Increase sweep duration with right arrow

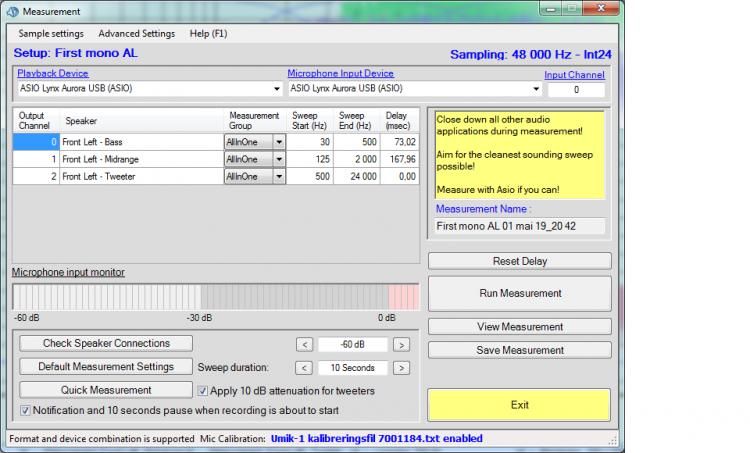pyautogui.click(x=401, y=368)
